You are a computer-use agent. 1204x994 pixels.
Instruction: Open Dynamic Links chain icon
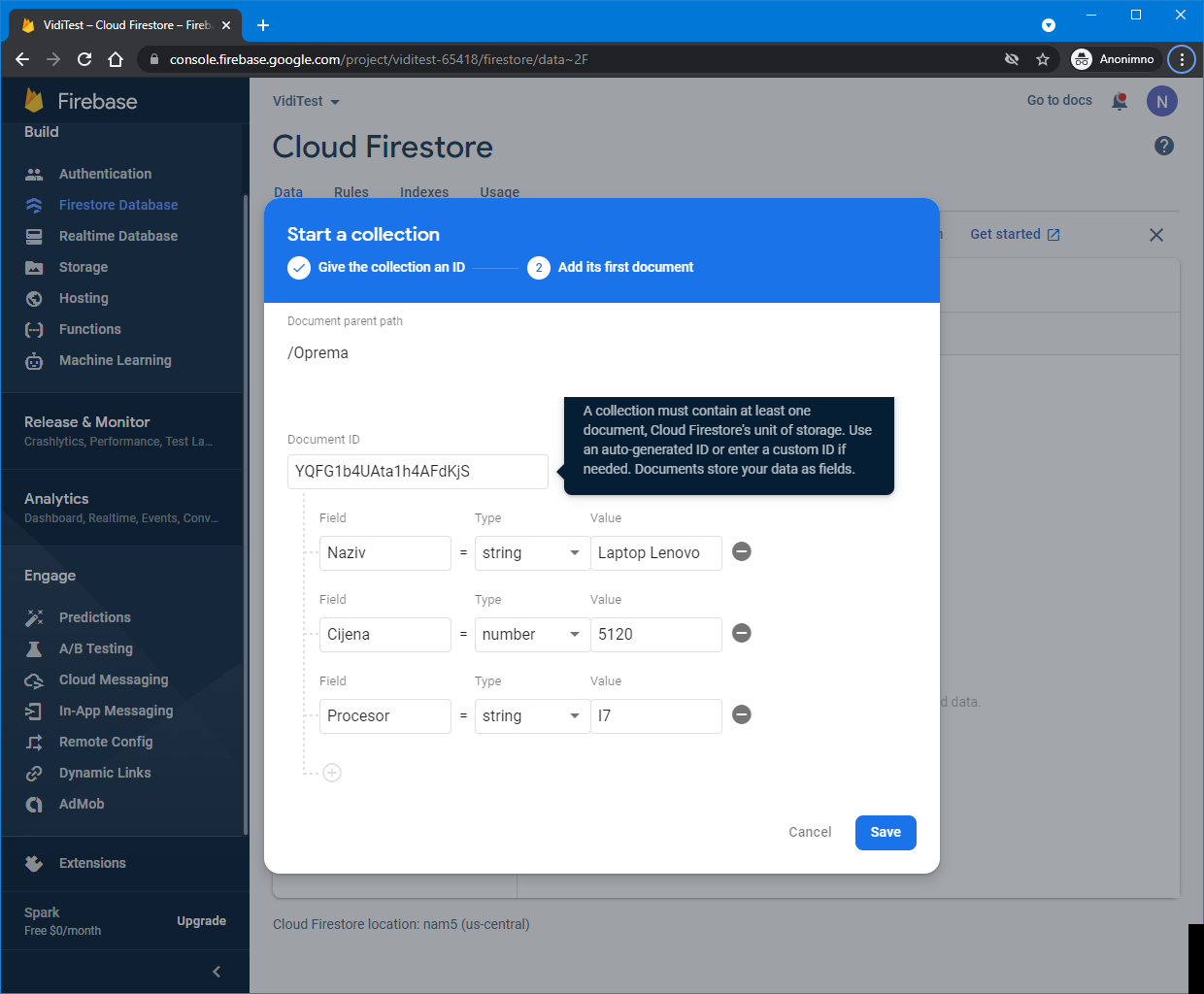pyautogui.click(x=34, y=773)
